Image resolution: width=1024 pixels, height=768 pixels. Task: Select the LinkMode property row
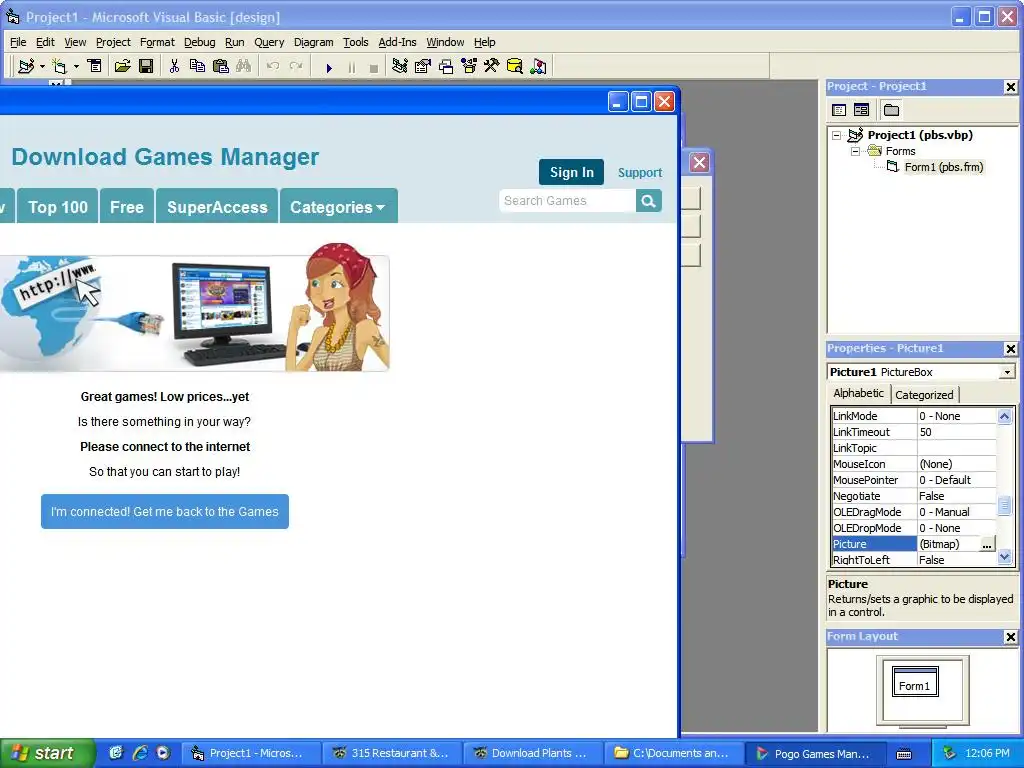914,416
